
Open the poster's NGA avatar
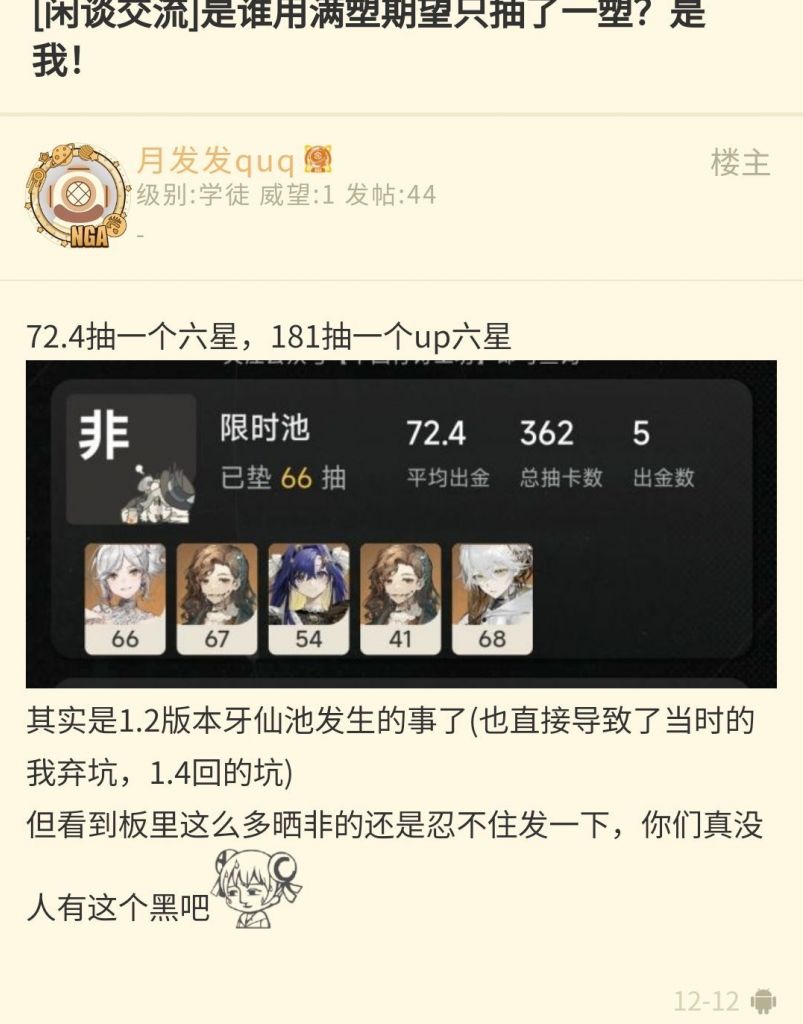[76, 196]
